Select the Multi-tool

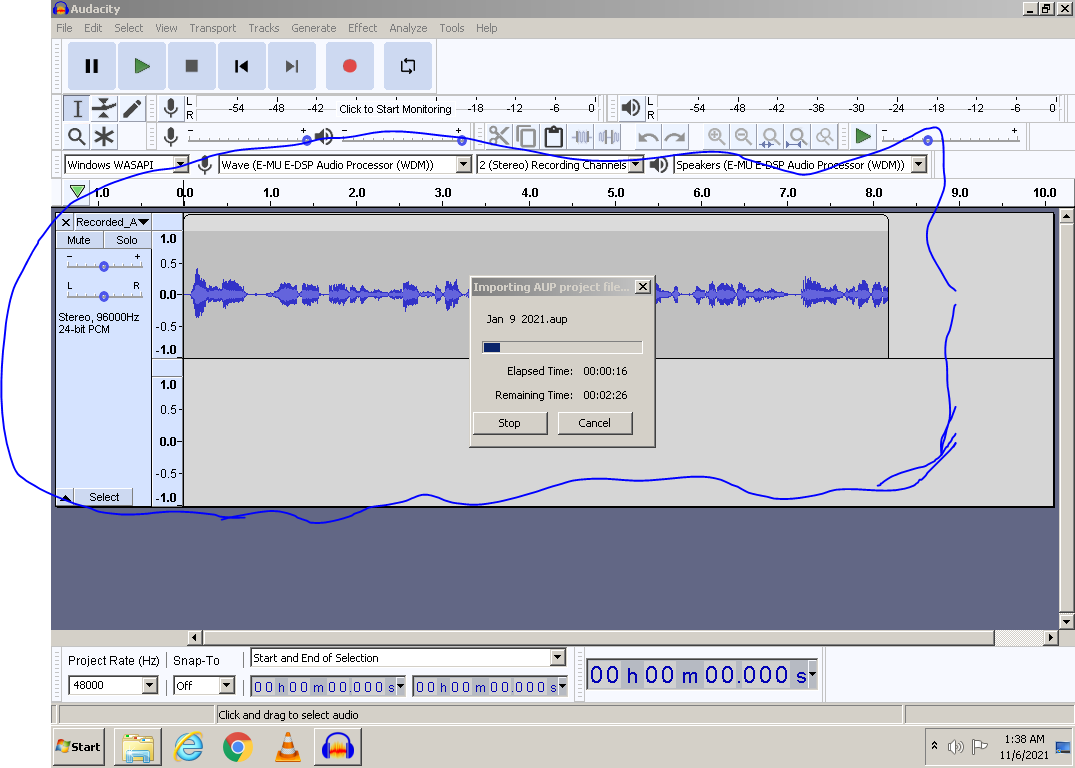click(x=105, y=137)
